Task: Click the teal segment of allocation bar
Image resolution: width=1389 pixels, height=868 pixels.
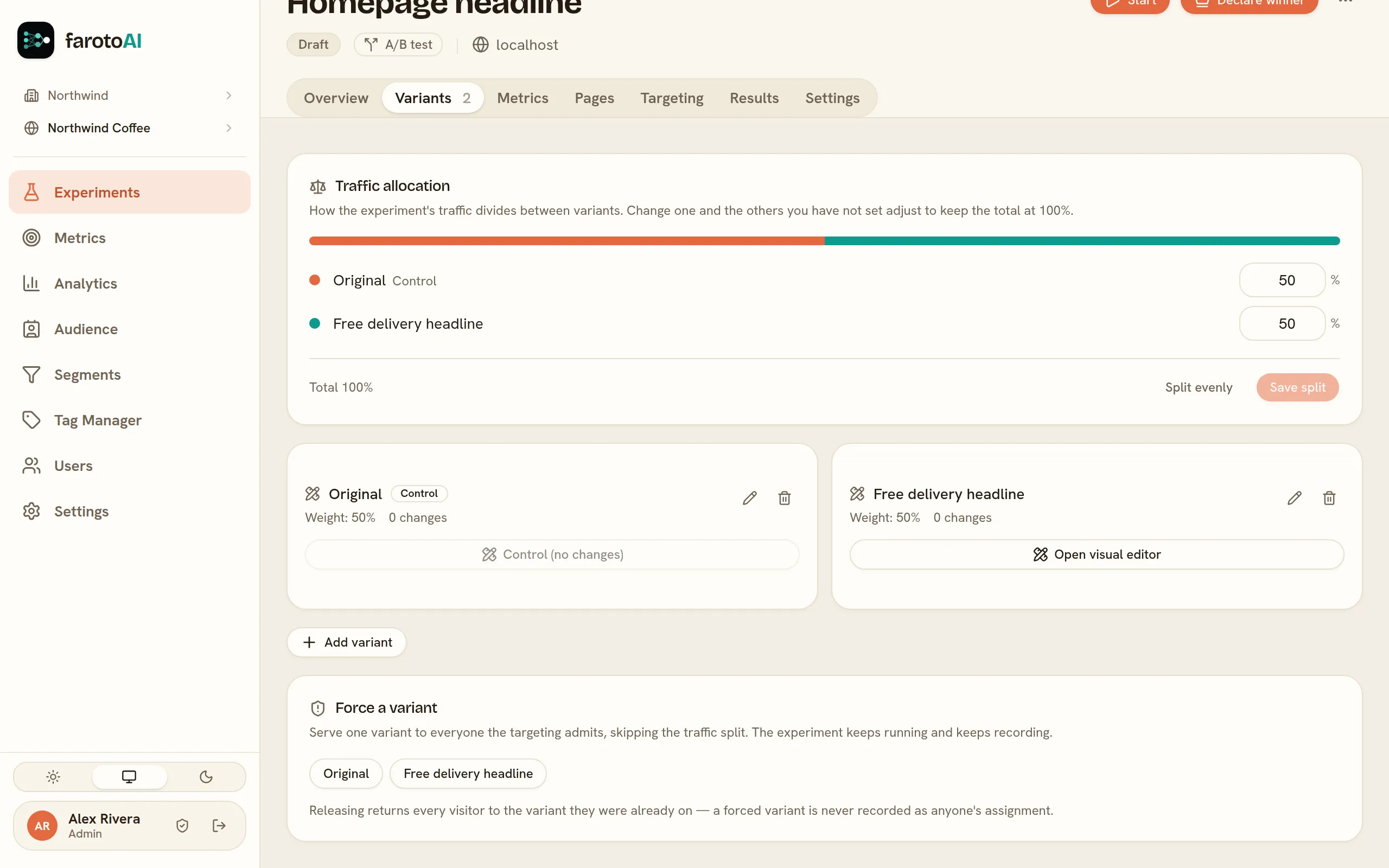Action: point(1082,241)
